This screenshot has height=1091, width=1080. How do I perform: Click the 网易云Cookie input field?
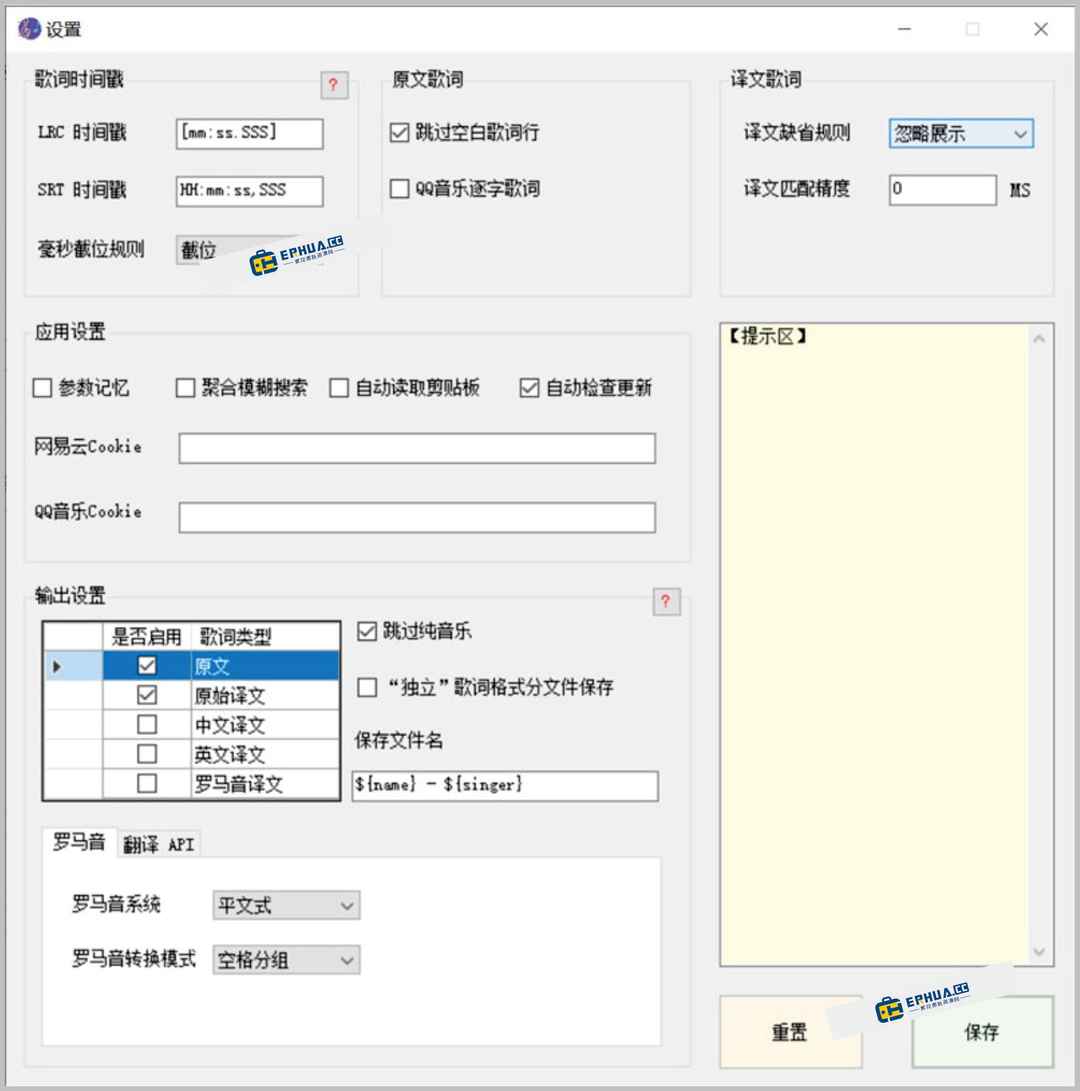coord(417,448)
